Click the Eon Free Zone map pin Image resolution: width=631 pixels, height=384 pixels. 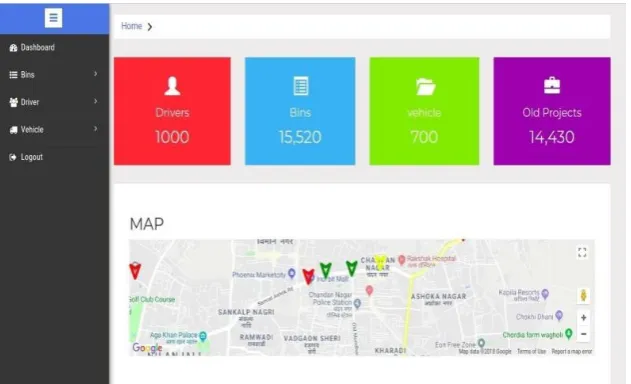pyautogui.click(x=481, y=343)
